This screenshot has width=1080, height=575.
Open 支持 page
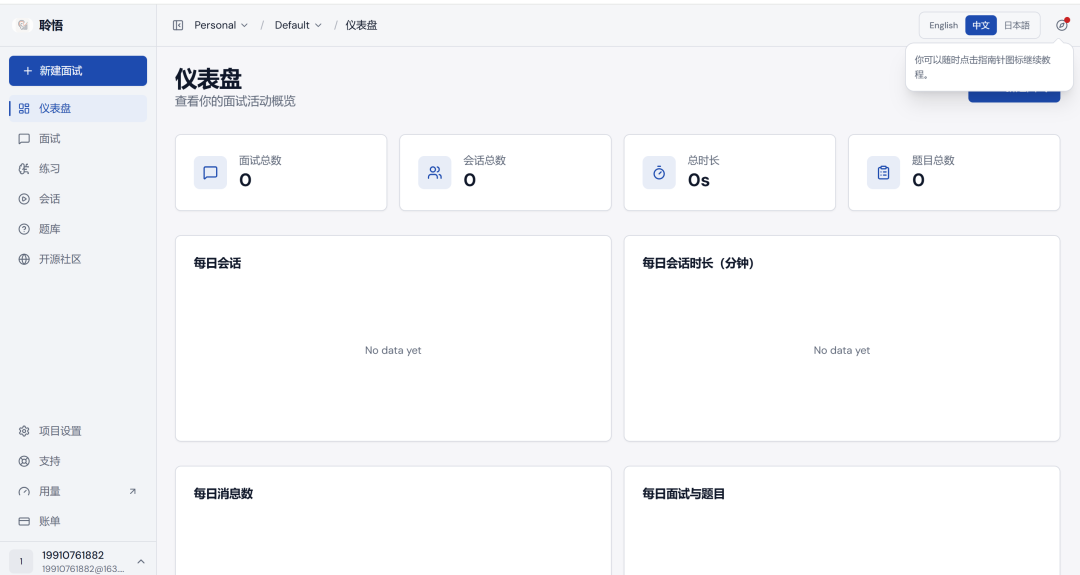pyautogui.click(x=78, y=461)
